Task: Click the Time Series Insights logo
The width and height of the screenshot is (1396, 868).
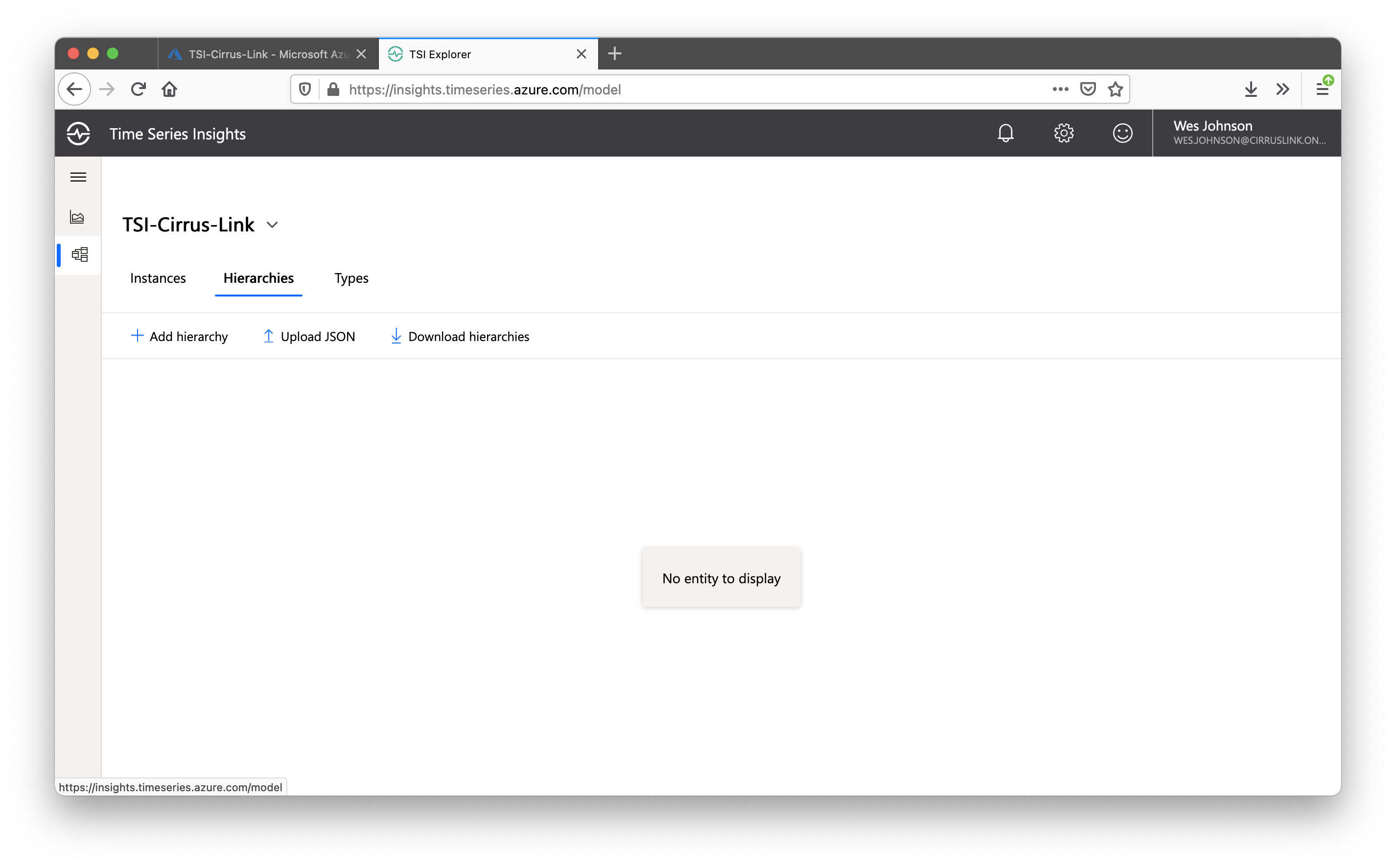Action: click(x=78, y=134)
